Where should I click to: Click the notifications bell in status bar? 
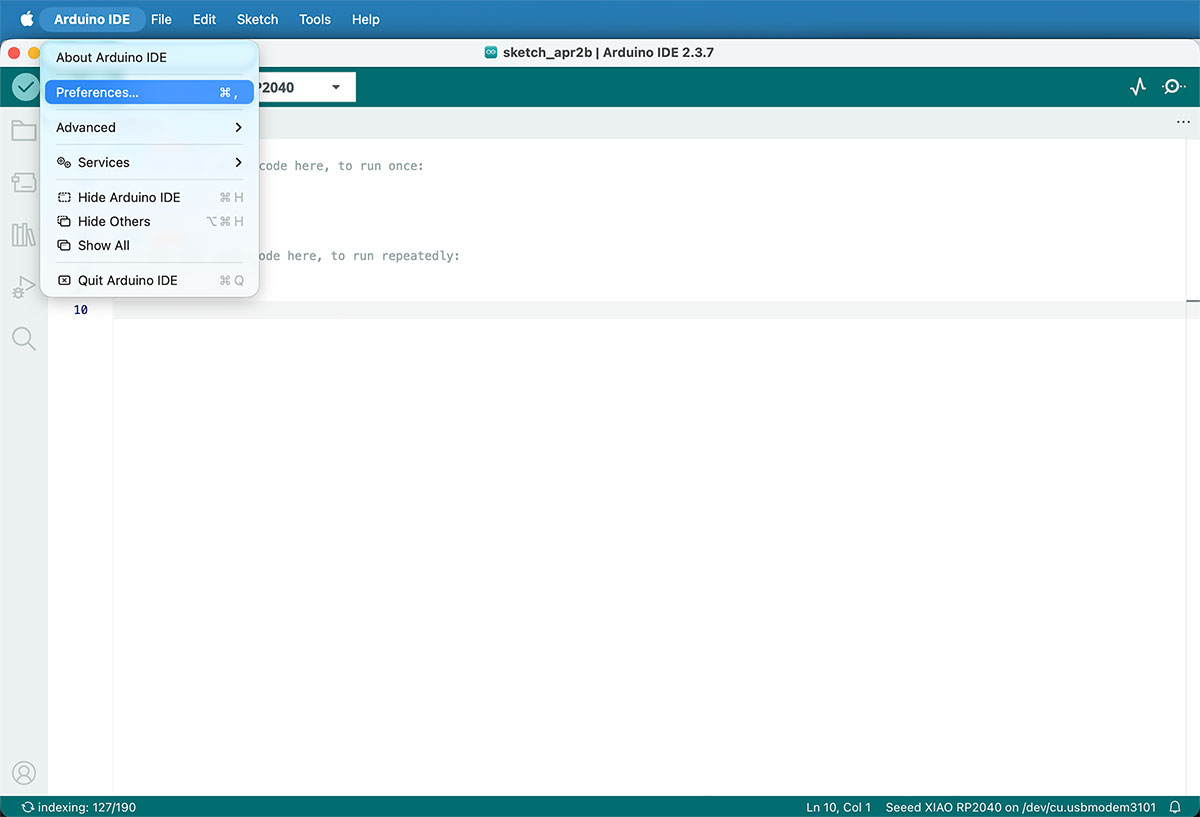point(1175,807)
